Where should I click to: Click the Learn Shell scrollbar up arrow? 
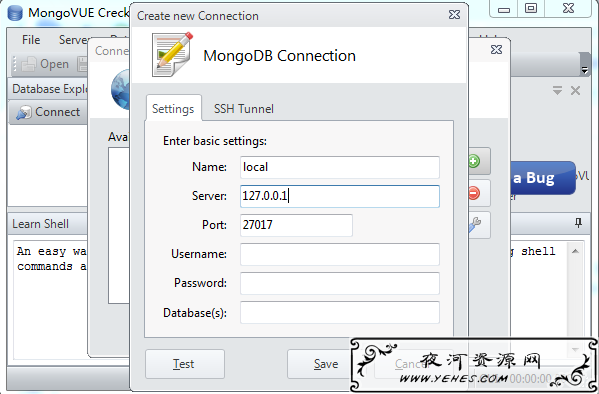pyautogui.click(x=575, y=251)
